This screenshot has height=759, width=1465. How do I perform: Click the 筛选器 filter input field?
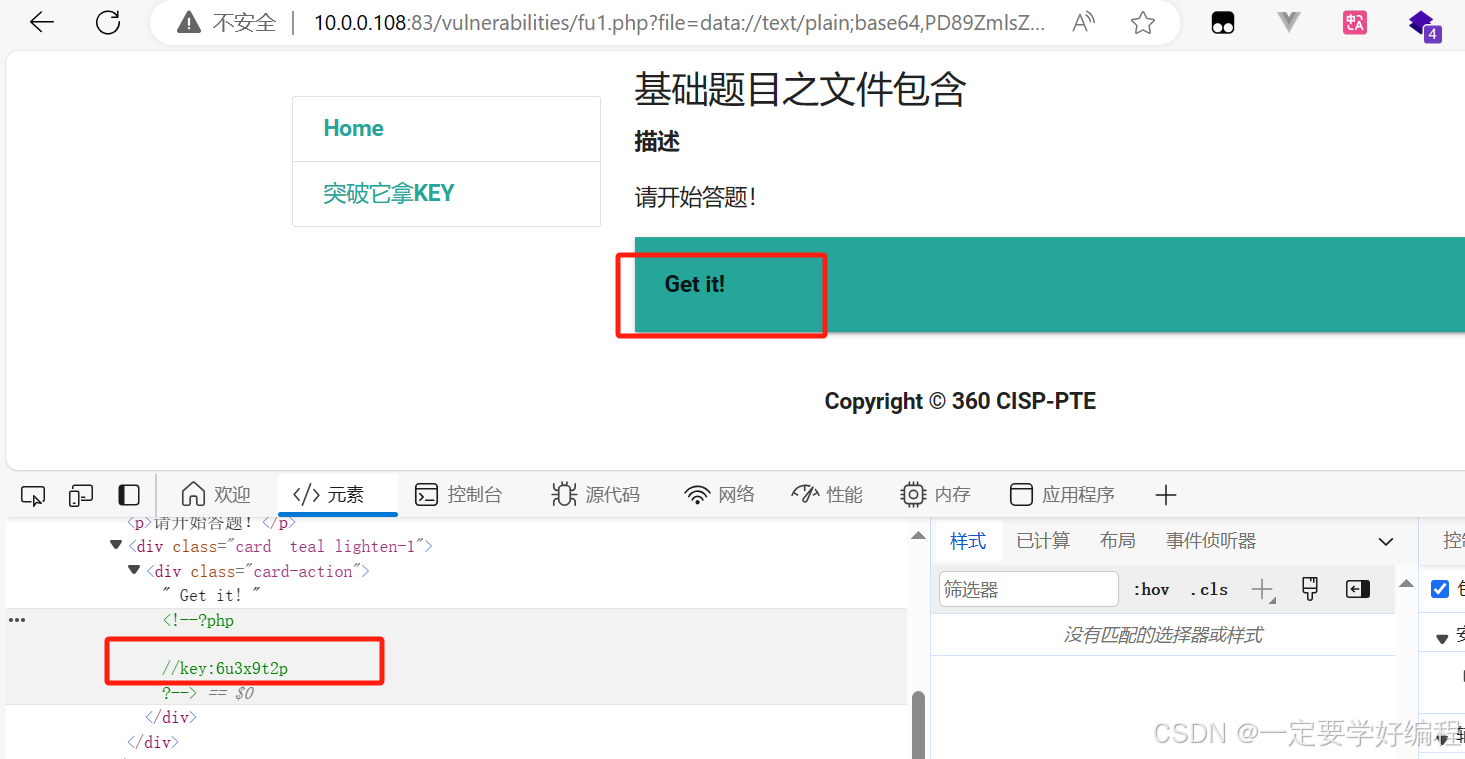tap(1028, 589)
